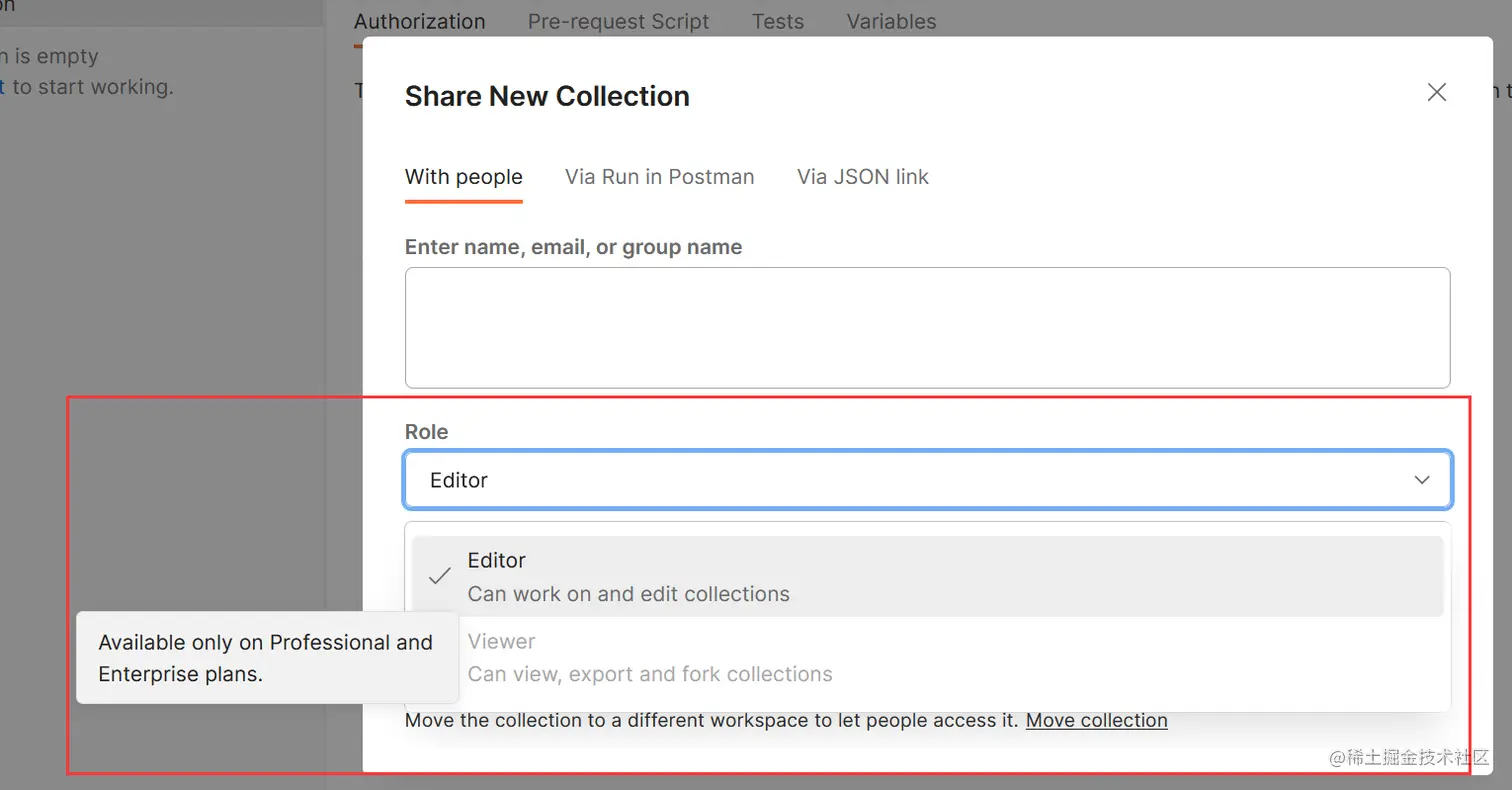Choose the Editor role option

tap(927, 577)
